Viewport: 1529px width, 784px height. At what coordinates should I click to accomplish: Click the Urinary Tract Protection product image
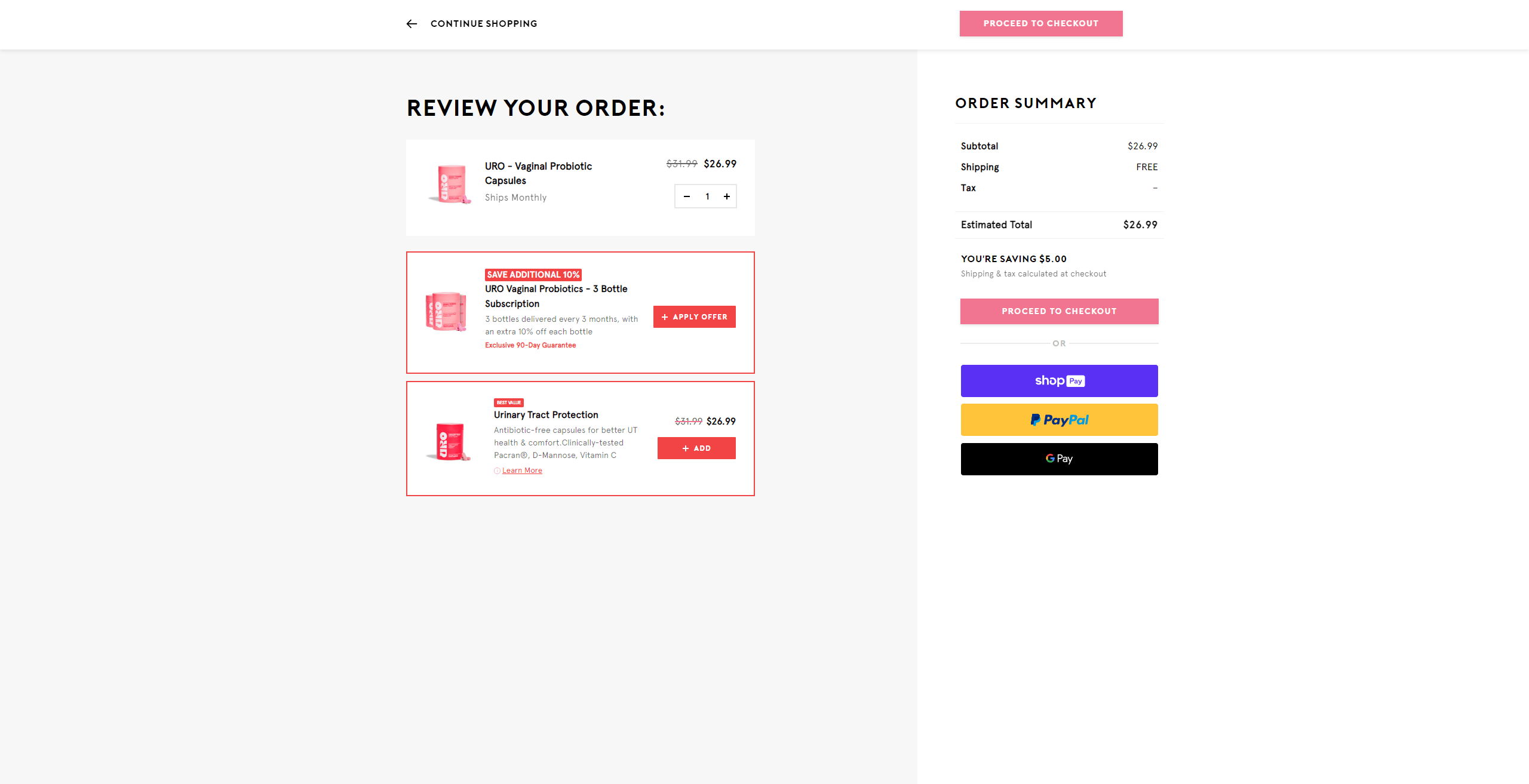(450, 442)
